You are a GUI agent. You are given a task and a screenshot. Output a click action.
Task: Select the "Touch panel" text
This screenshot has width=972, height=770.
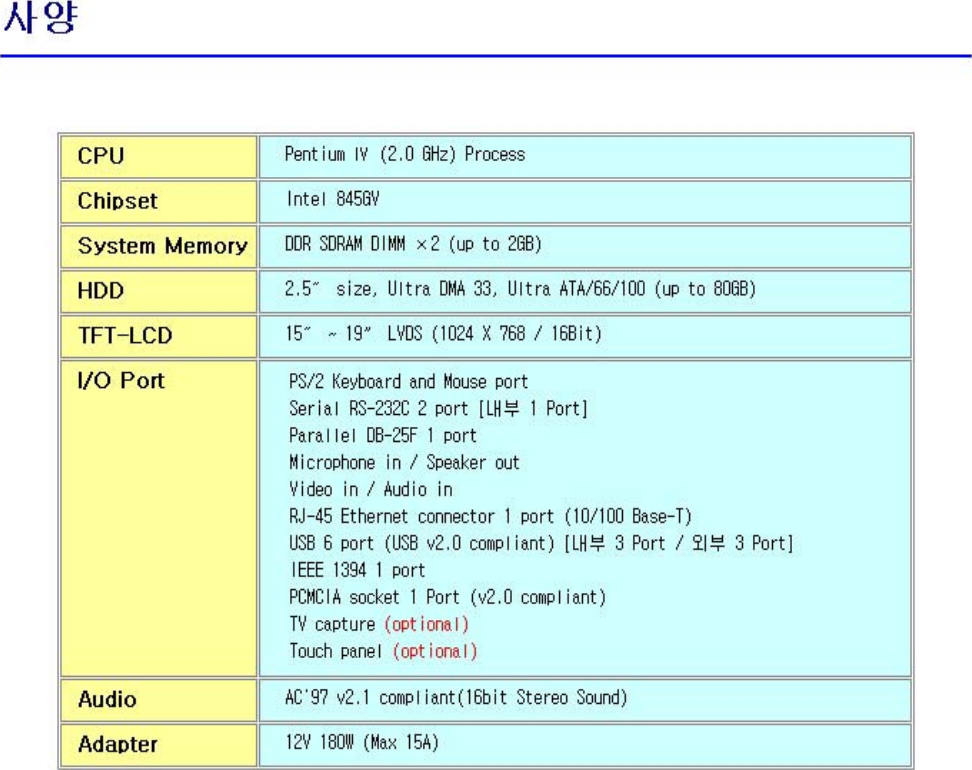(335, 651)
